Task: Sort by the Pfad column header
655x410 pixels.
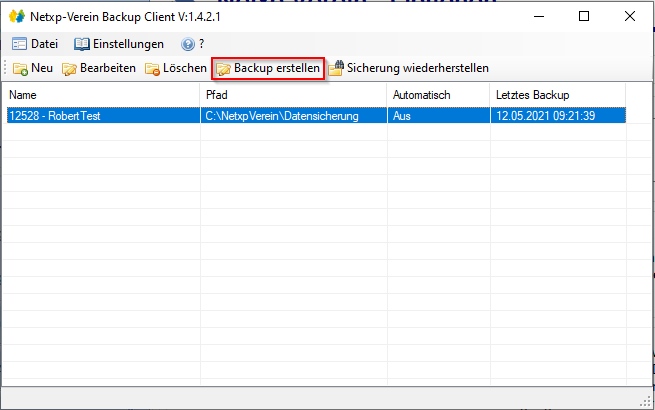Action: pos(294,95)
